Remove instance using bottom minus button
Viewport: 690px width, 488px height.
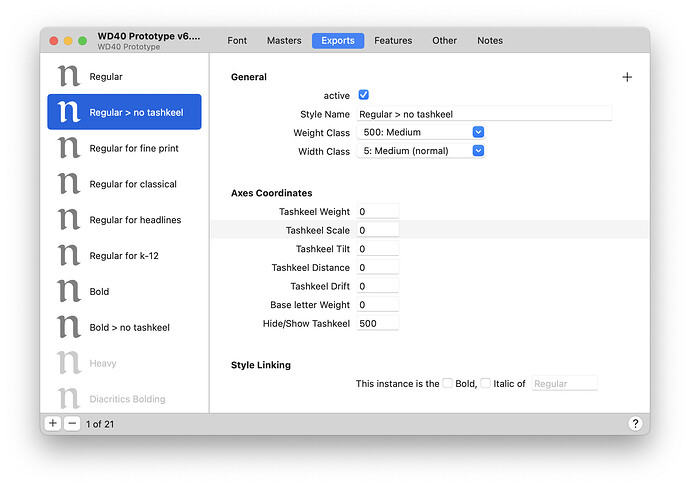72,423
